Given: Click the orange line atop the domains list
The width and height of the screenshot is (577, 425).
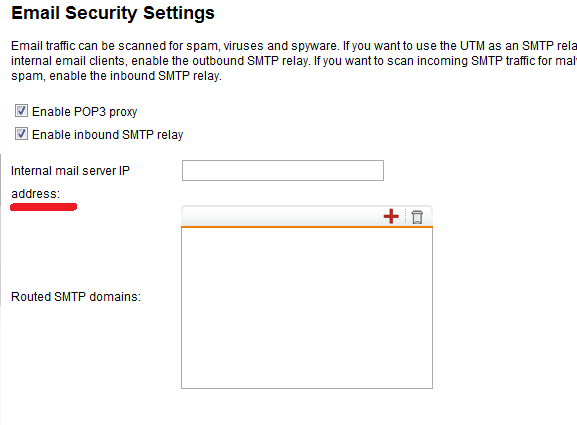Looking at the screenshot, I should coord(307,227).
